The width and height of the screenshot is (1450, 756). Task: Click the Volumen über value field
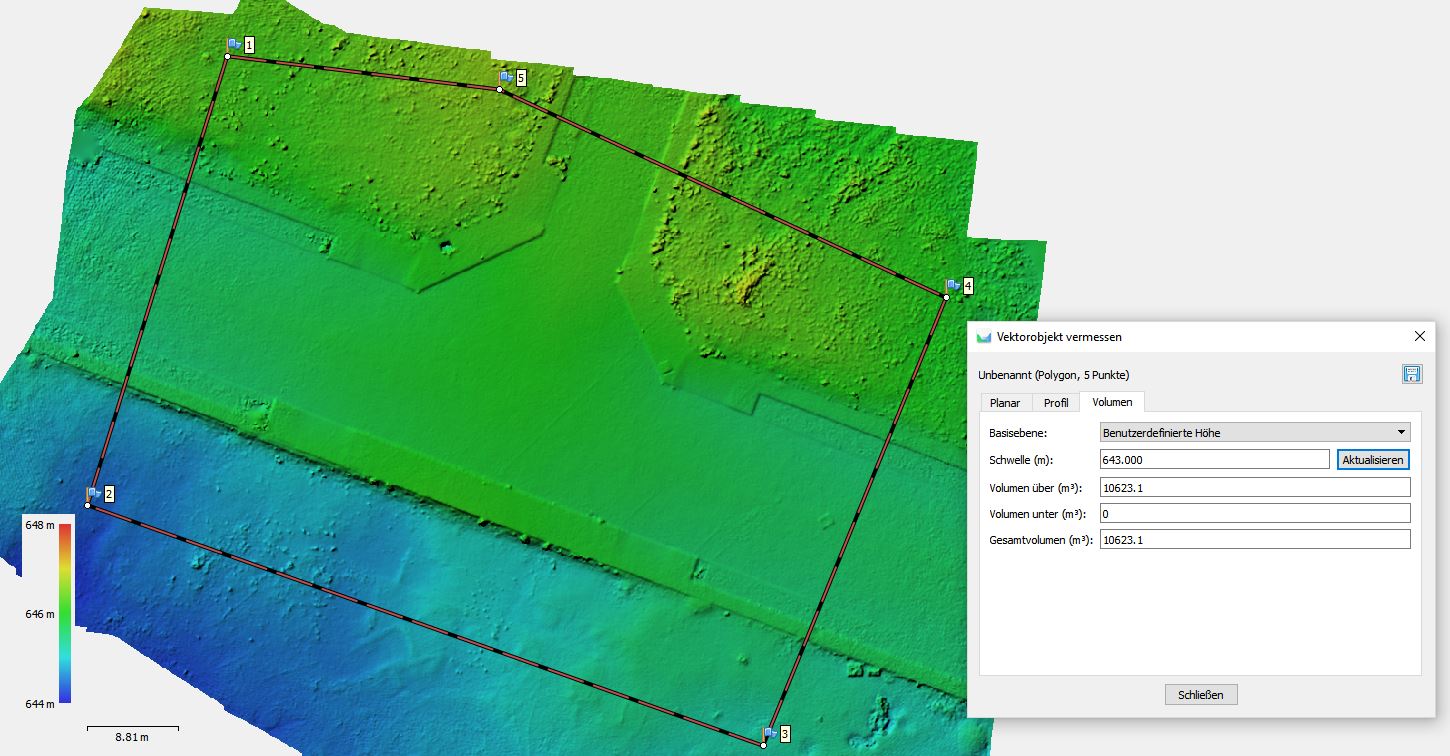(1255, 487)
